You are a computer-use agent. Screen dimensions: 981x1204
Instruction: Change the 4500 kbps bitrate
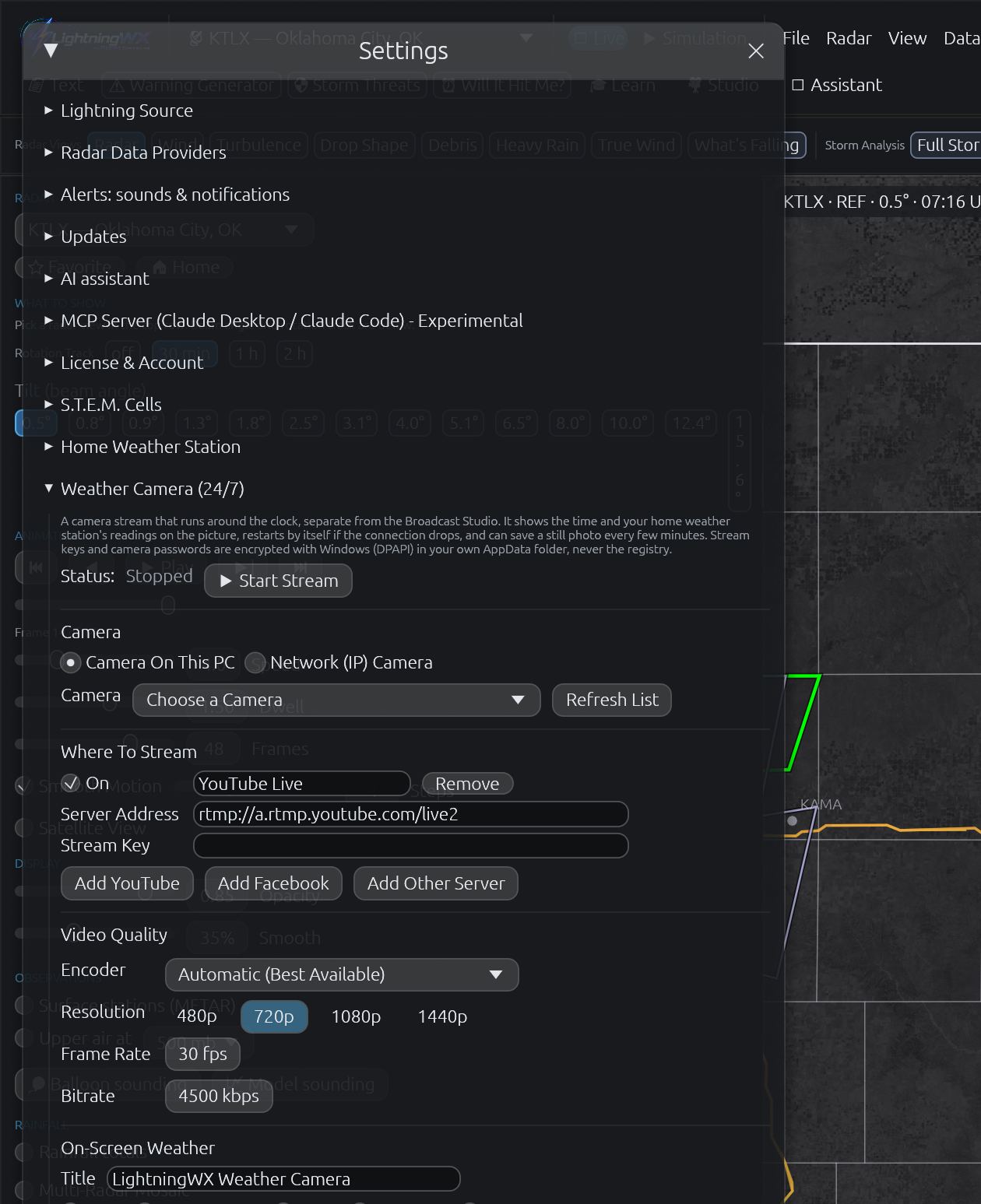point(219,1096)
